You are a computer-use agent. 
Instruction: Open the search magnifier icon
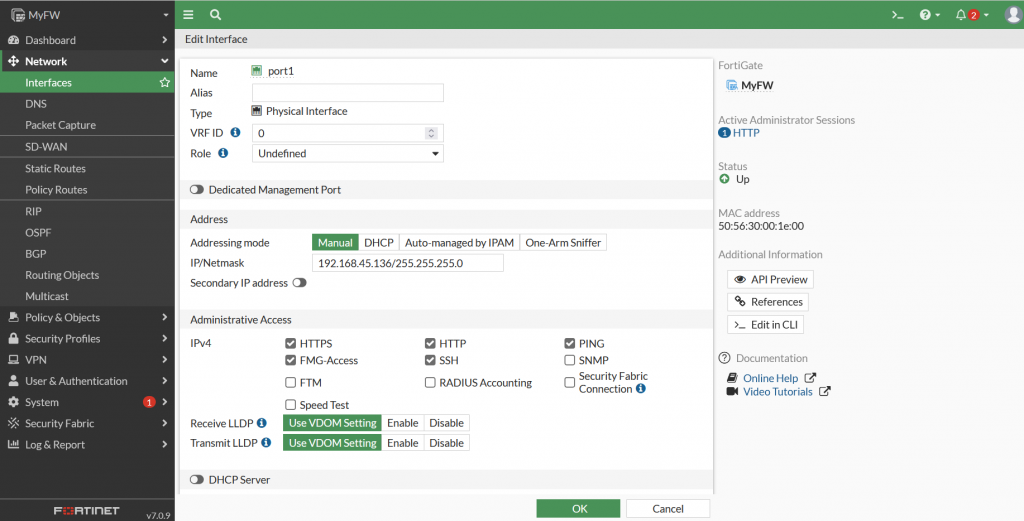click(215, 14)
